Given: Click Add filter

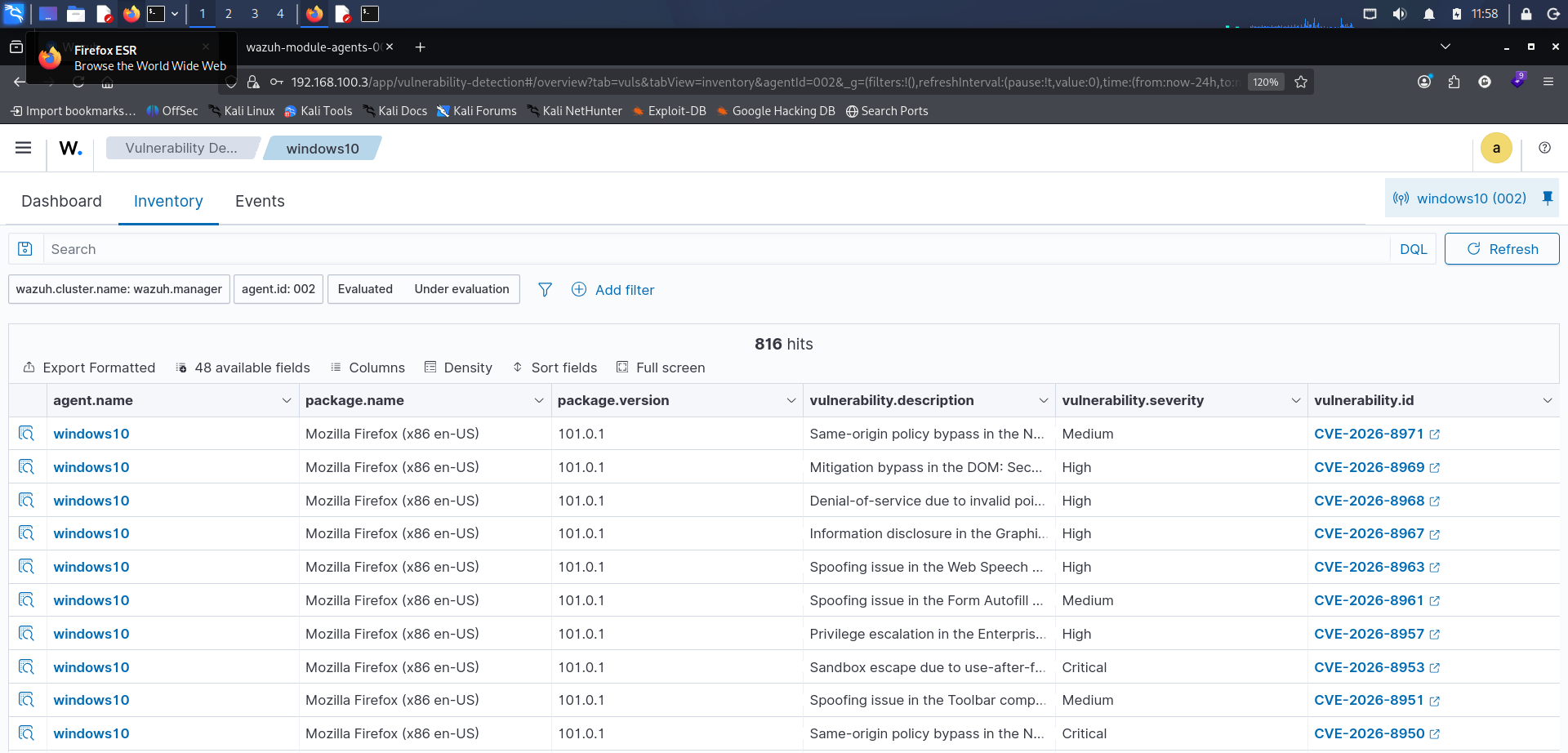Looking at the screenshot, I should 612,290.
